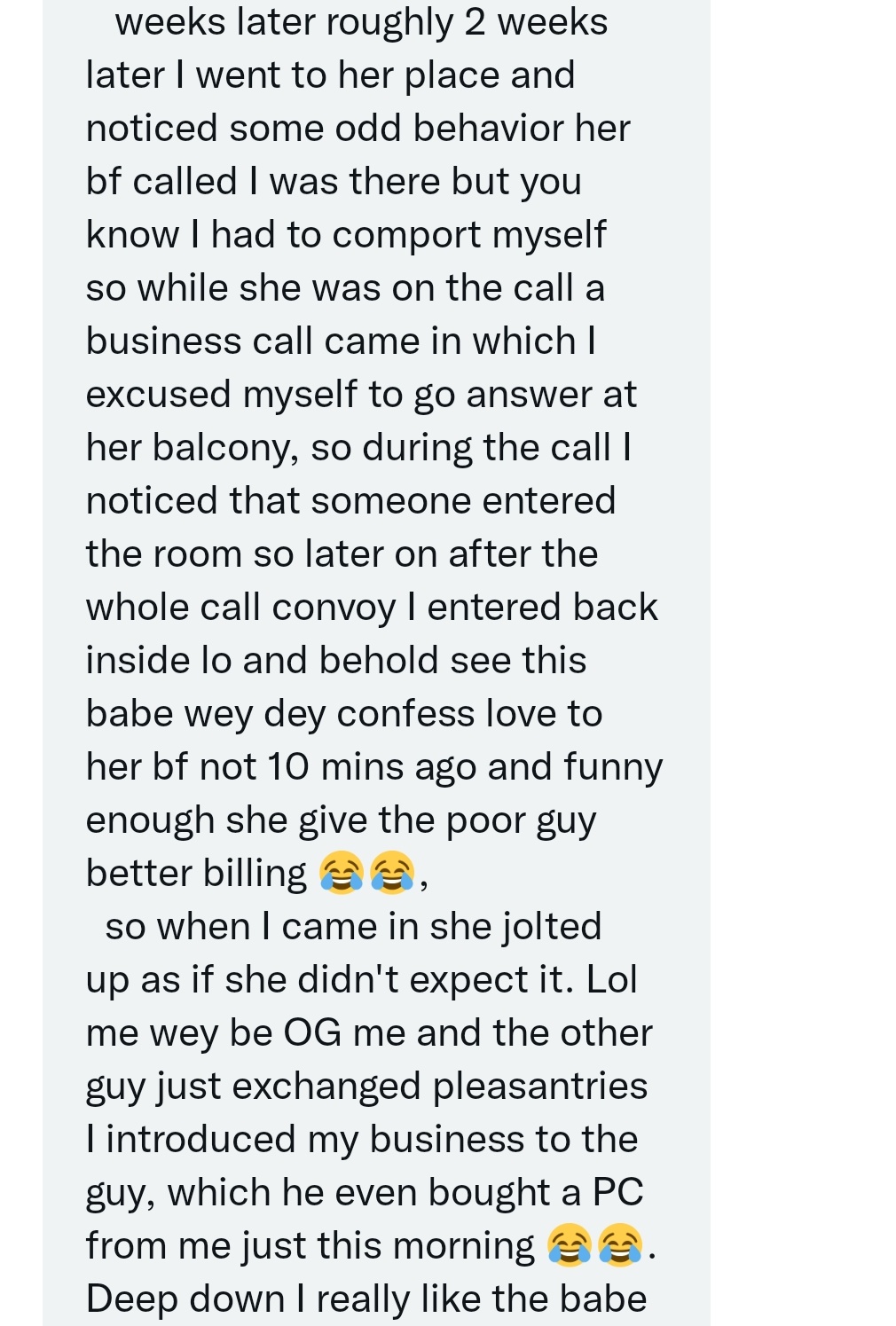Click the text "inside lo and behold see this"
896x1326 pixels.
coord(336,660)
